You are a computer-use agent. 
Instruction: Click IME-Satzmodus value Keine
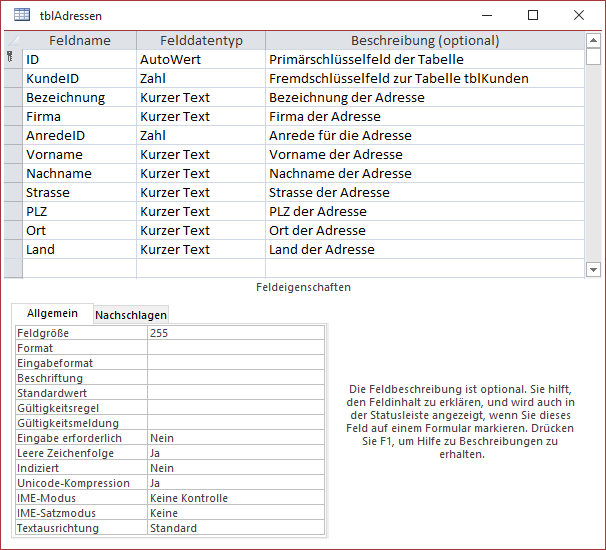point(236,513)
